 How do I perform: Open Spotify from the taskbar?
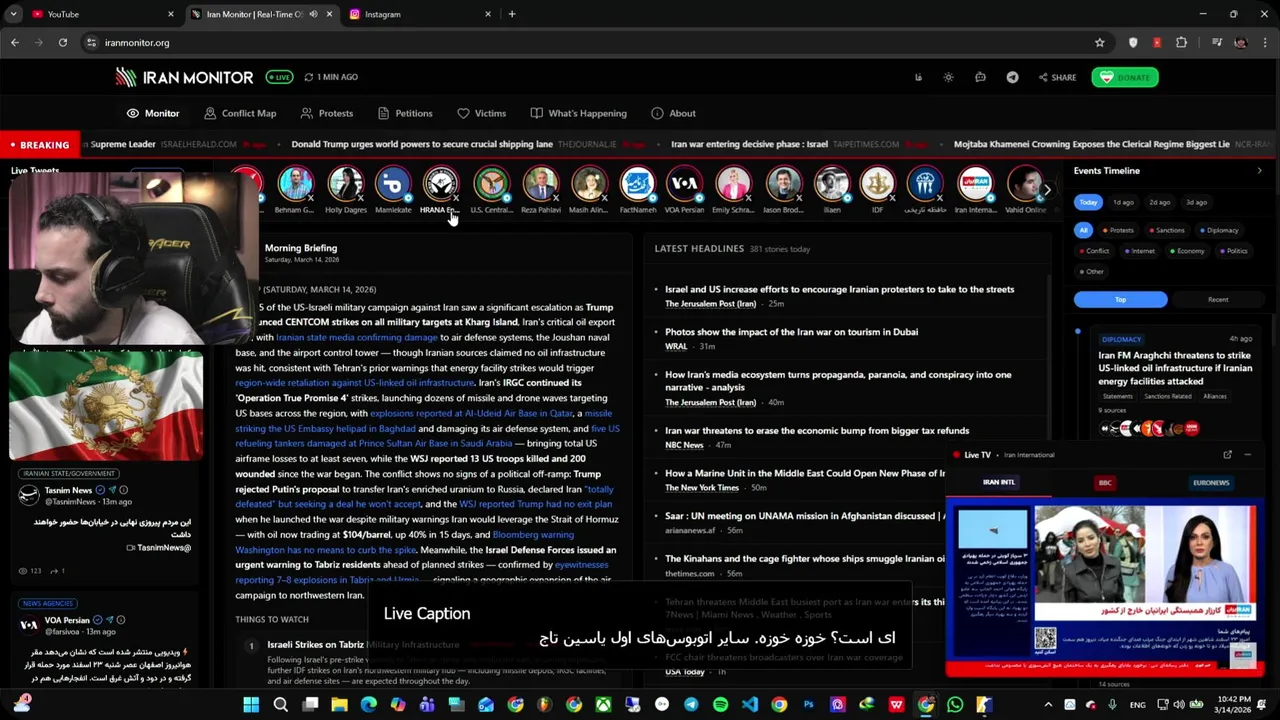(720, 705)
